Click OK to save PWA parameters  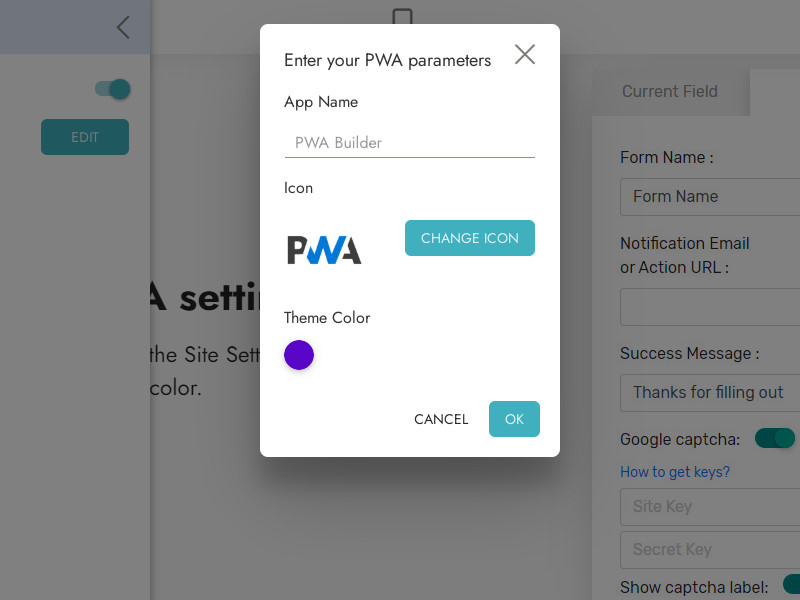[514, 419]
